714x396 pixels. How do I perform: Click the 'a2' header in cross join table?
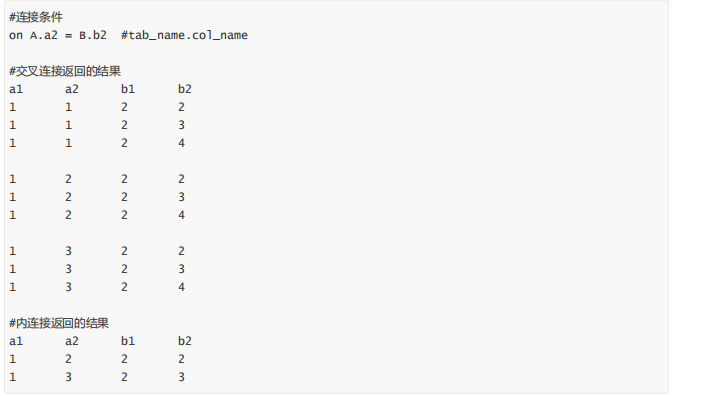coord(72,89)
